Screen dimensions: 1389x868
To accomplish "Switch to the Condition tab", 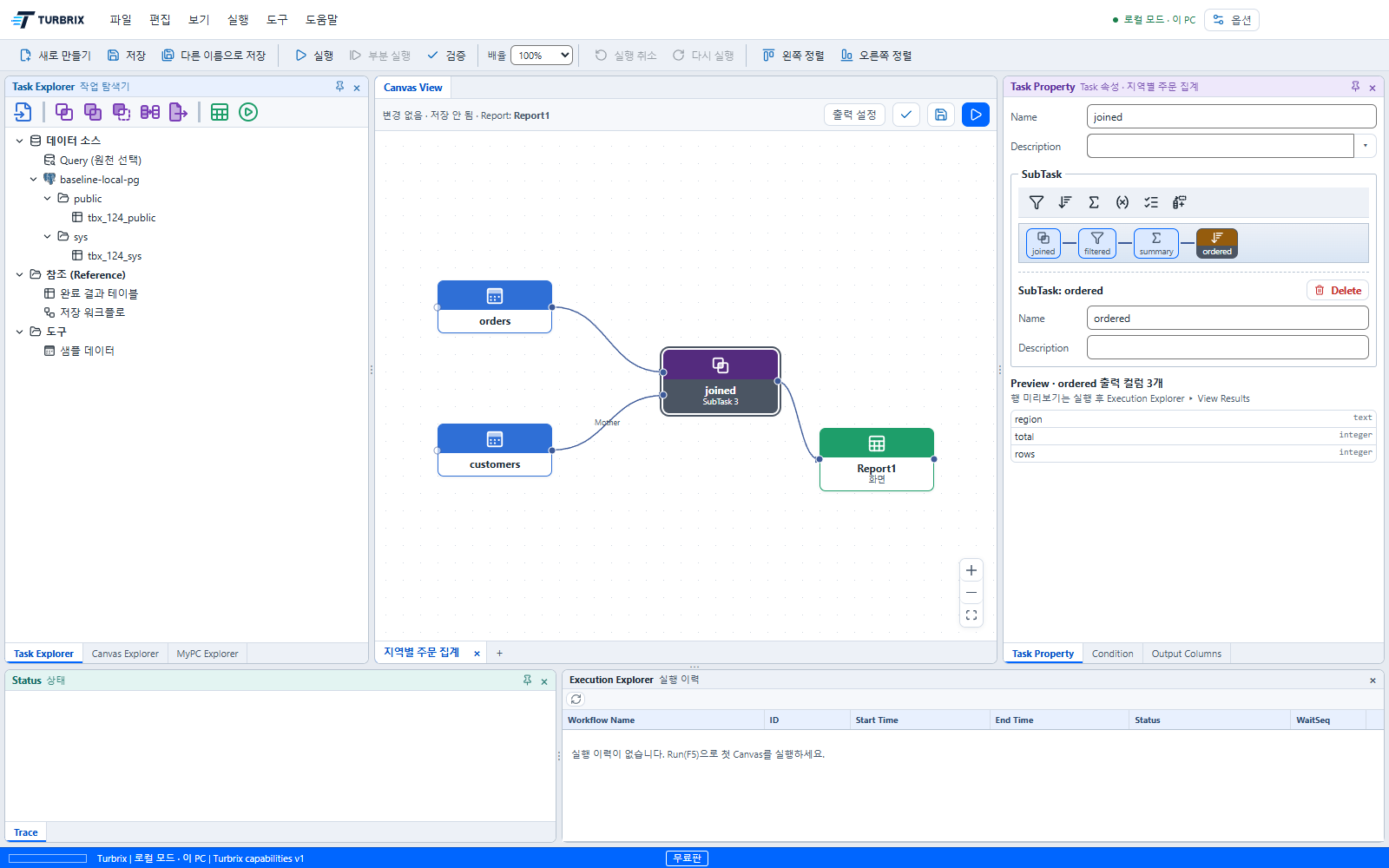I will pyautogui.click(x=1112, y=654).
